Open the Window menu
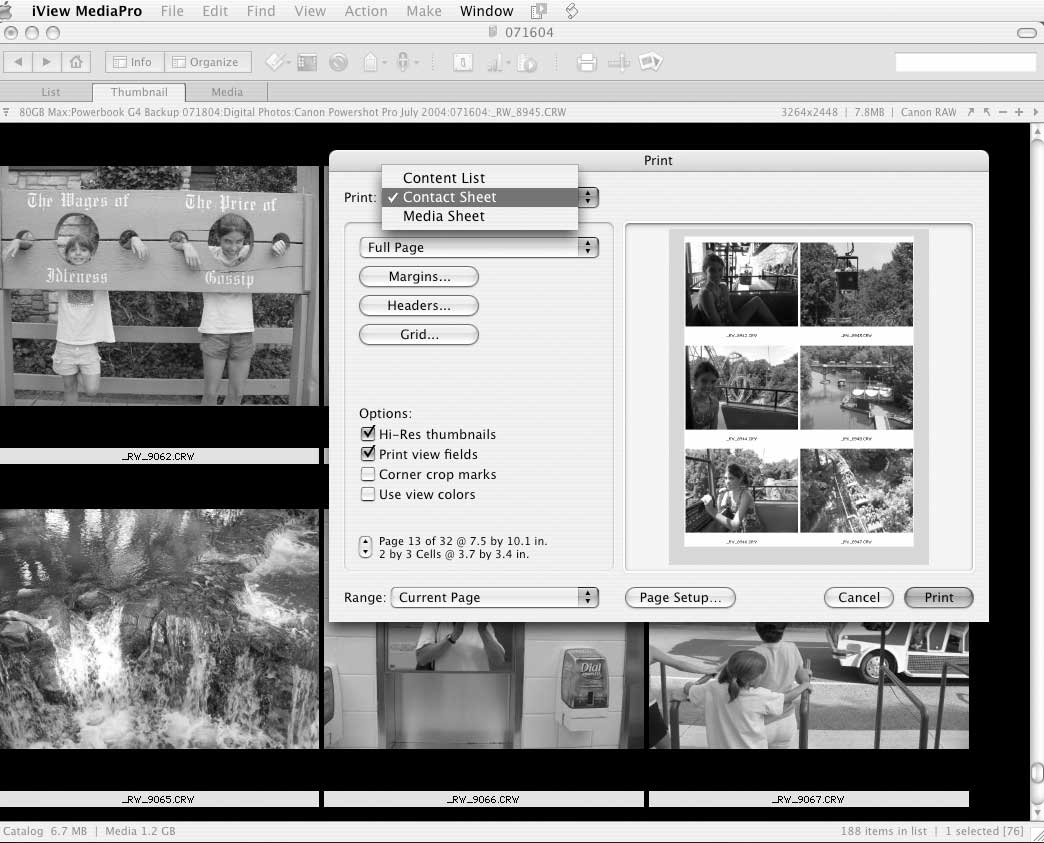 [487, 11]
